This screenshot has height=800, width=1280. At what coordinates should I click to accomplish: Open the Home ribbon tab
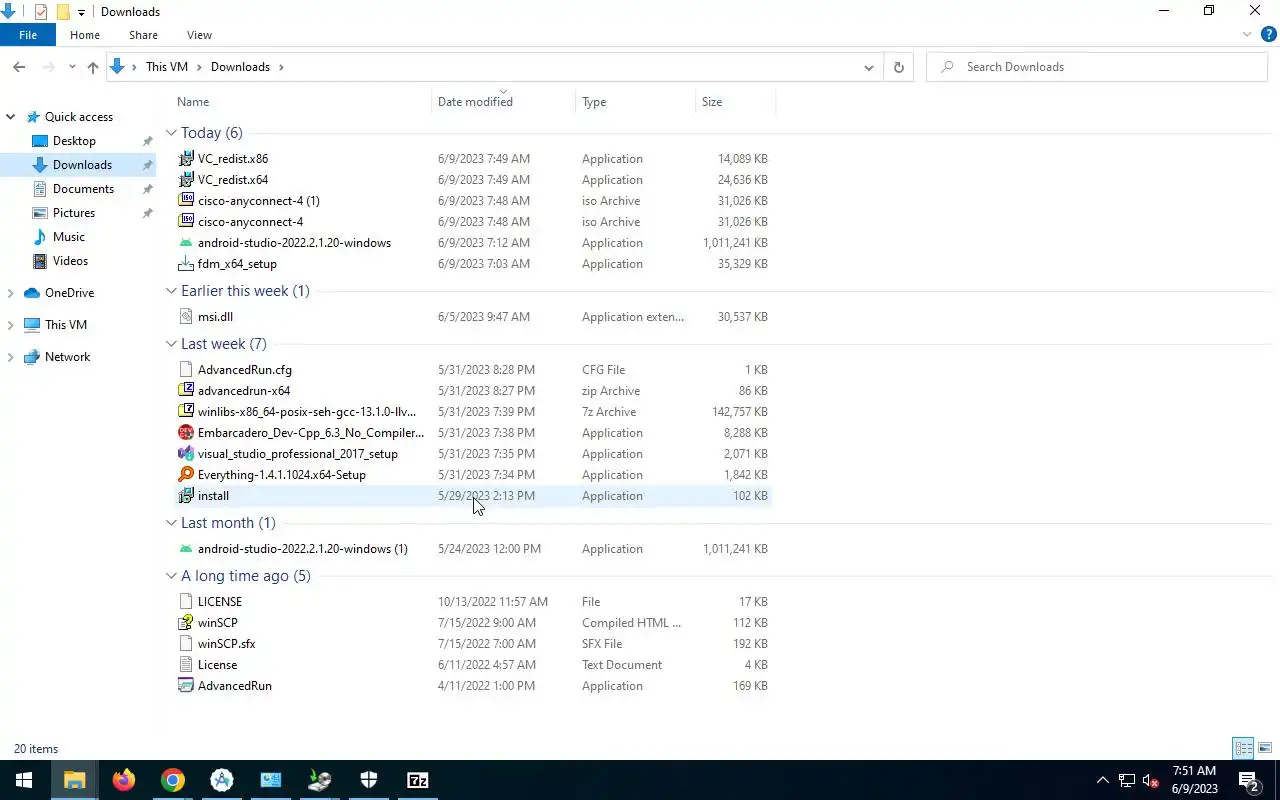point(85,35)
